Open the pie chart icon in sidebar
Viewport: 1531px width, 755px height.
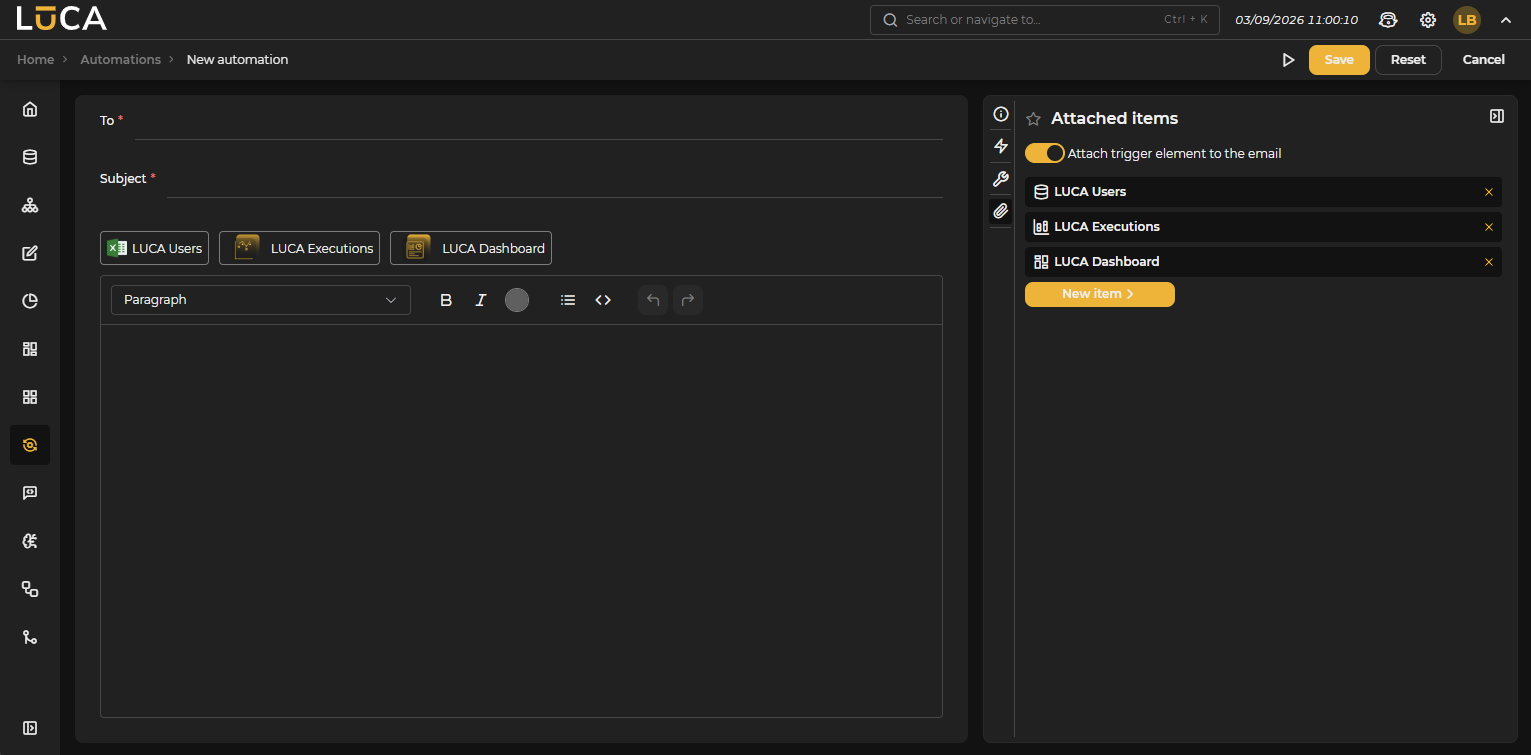(x=30, y=301)
